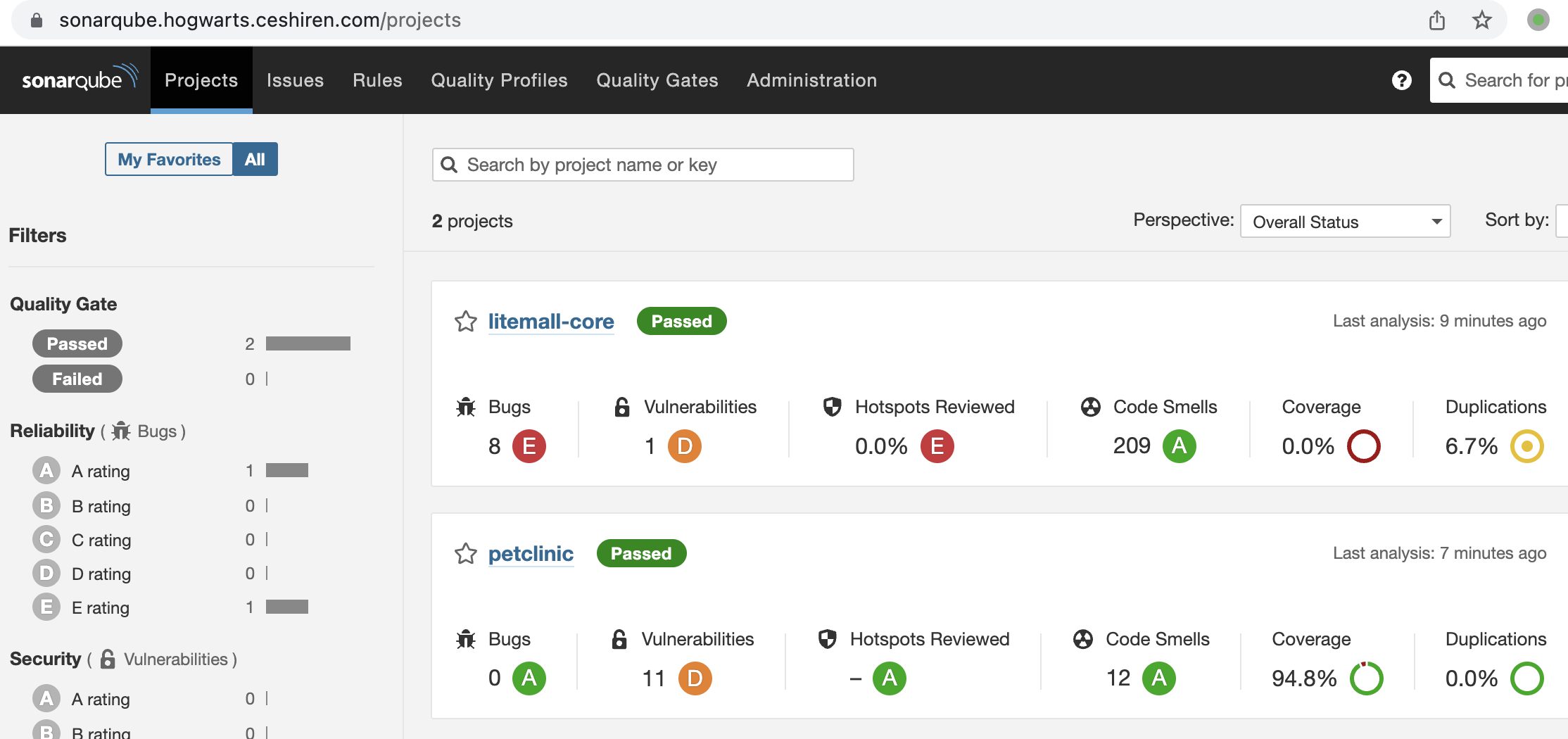The height and width of the screenshot is (739, 1568).
Task: Click the Passed filter count bar
Action: pos(308,343)
